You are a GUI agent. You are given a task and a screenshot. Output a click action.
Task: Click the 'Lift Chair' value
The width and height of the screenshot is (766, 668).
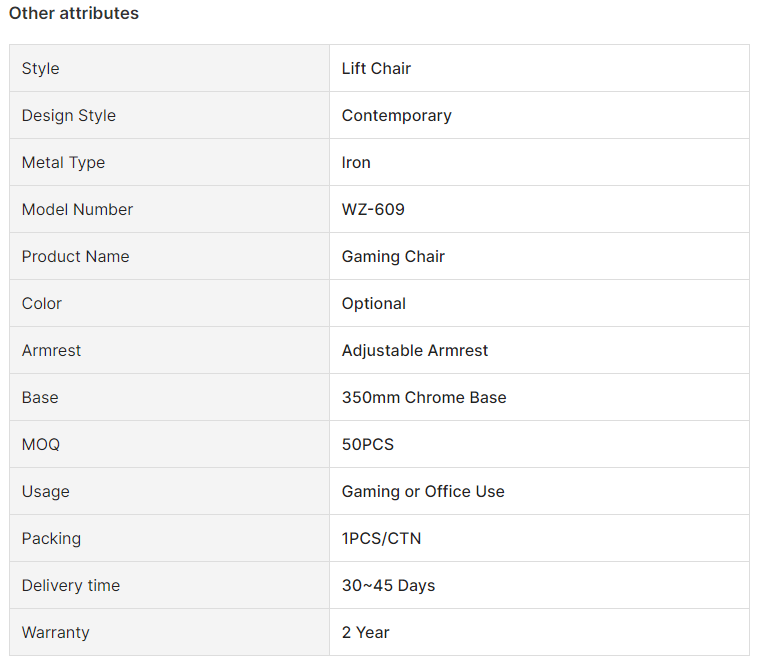pos(376,68)
